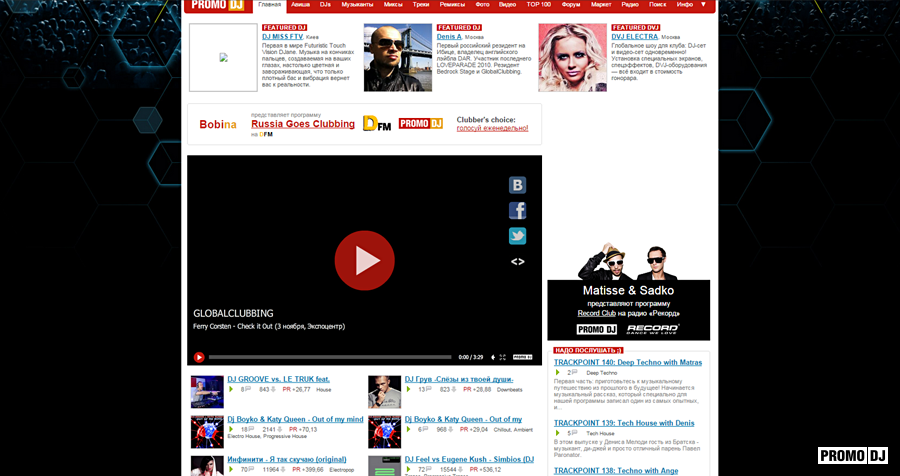This screenshot has height=476, width=900.
Task: Play the DJ GROOVE vs. LE TRUK track
Action: (x=231, y=389)
